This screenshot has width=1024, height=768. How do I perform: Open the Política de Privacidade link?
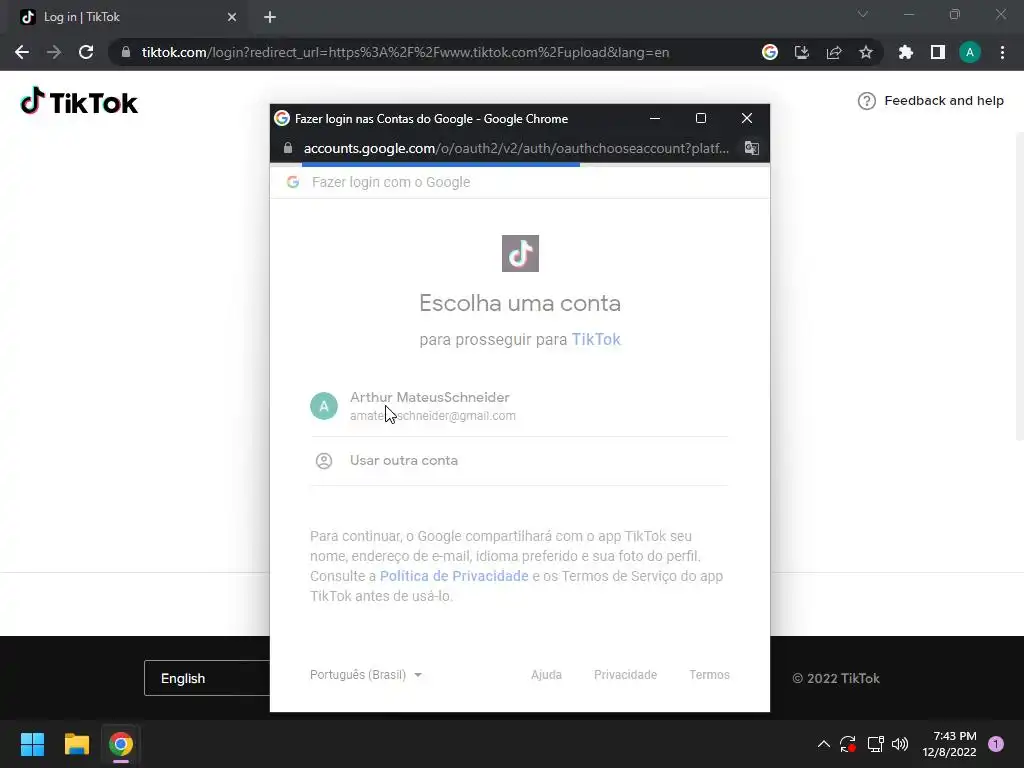[454, 576]
